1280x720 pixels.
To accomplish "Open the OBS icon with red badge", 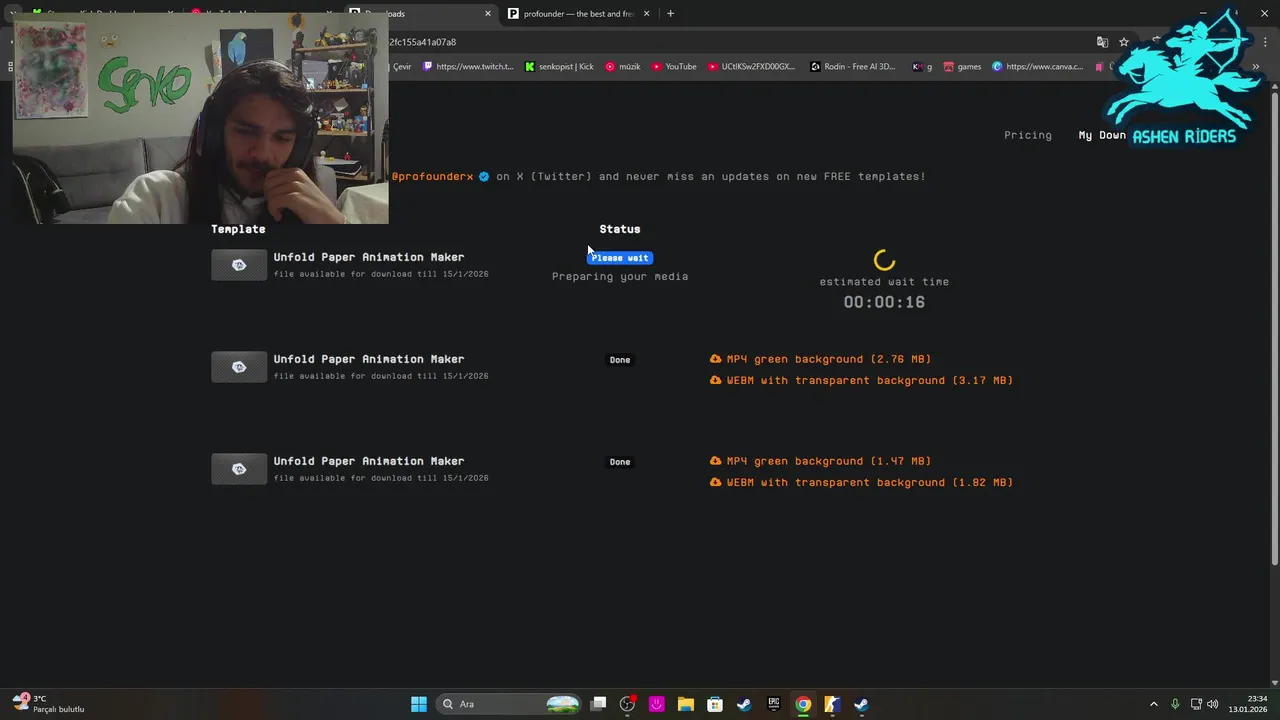I will point(627,704).
